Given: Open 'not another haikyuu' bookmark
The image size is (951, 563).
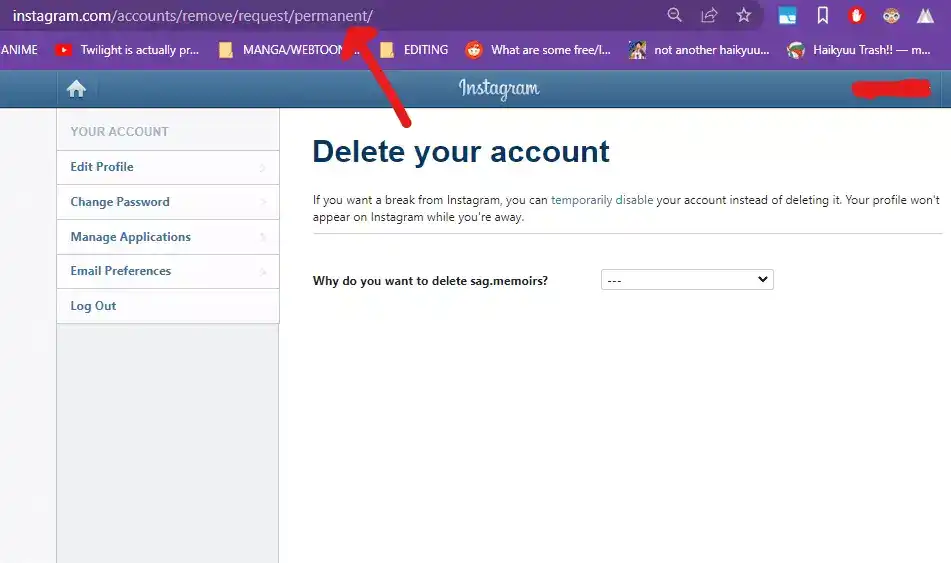Looking at the screenshot, I should [699, 50].
